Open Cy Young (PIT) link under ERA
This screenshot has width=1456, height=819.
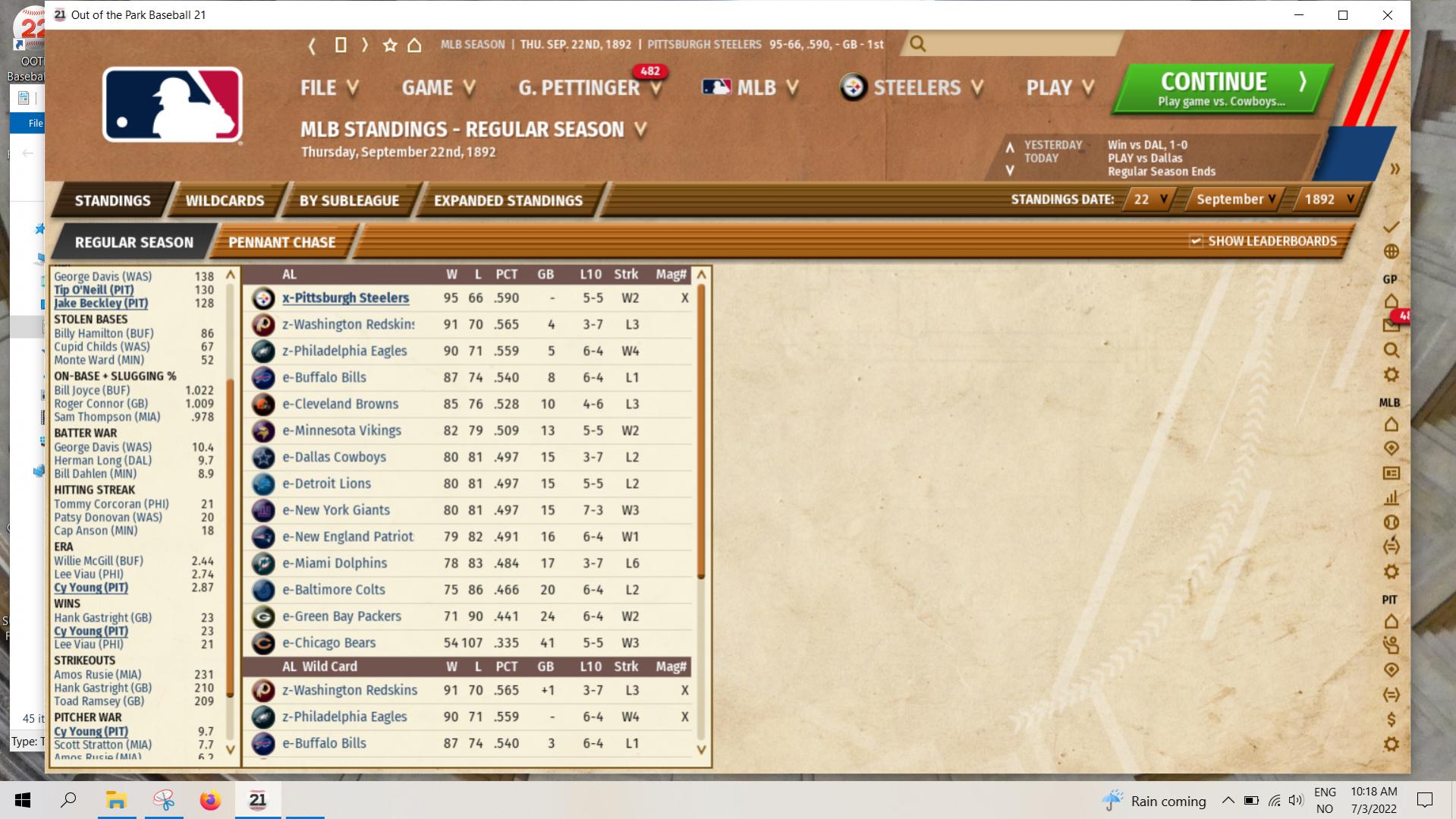pyautogui.click(x=90, y=587)
